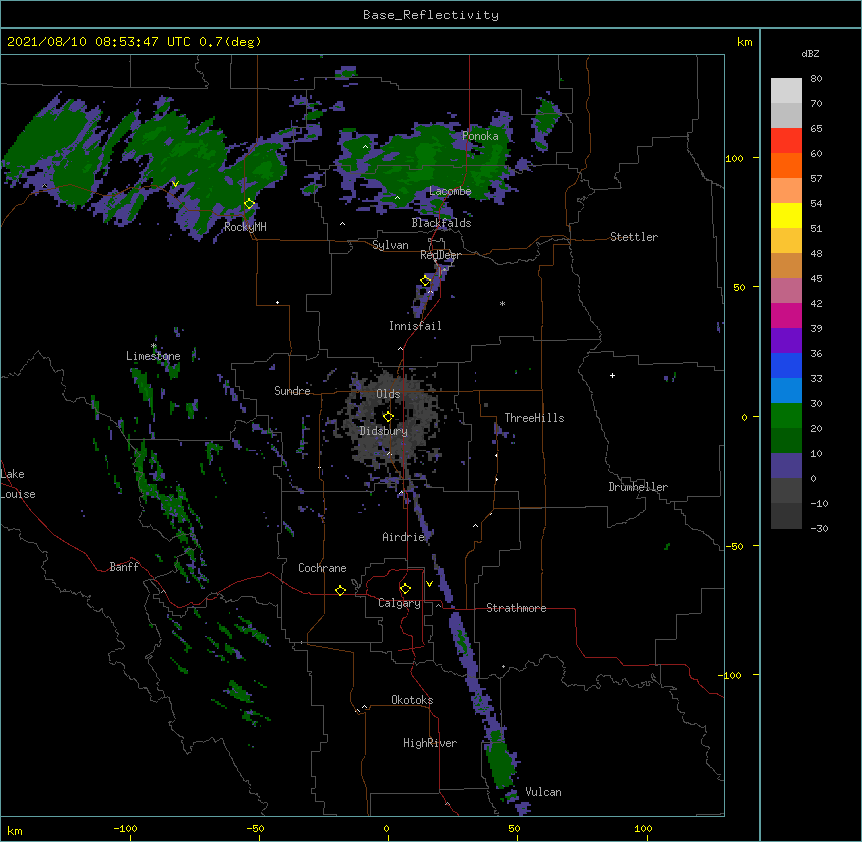
Task: Click the yellow marker south of RedDeer
Action: tap(426, 281)
